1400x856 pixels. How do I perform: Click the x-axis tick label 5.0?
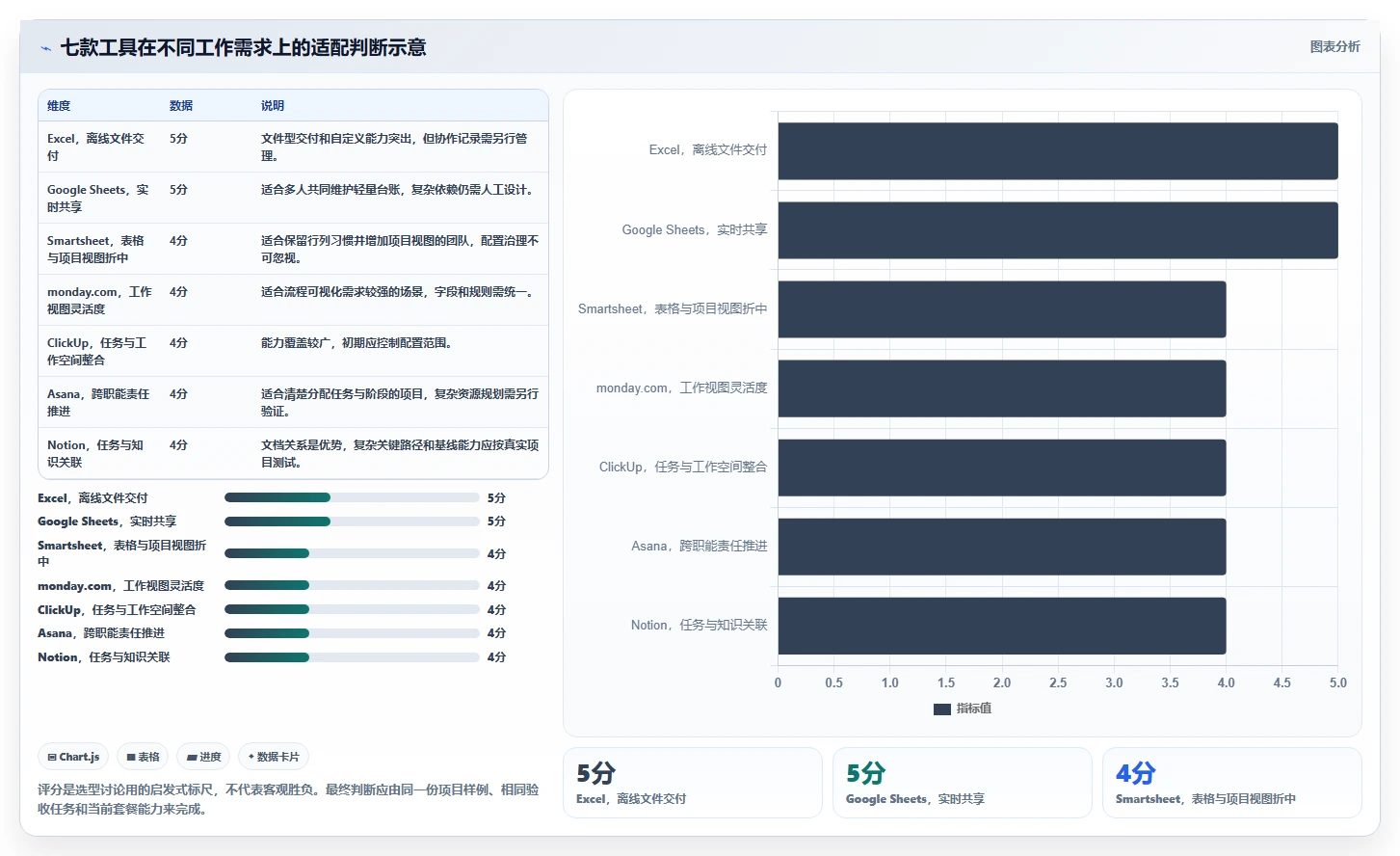click(x=1338, y=682)
